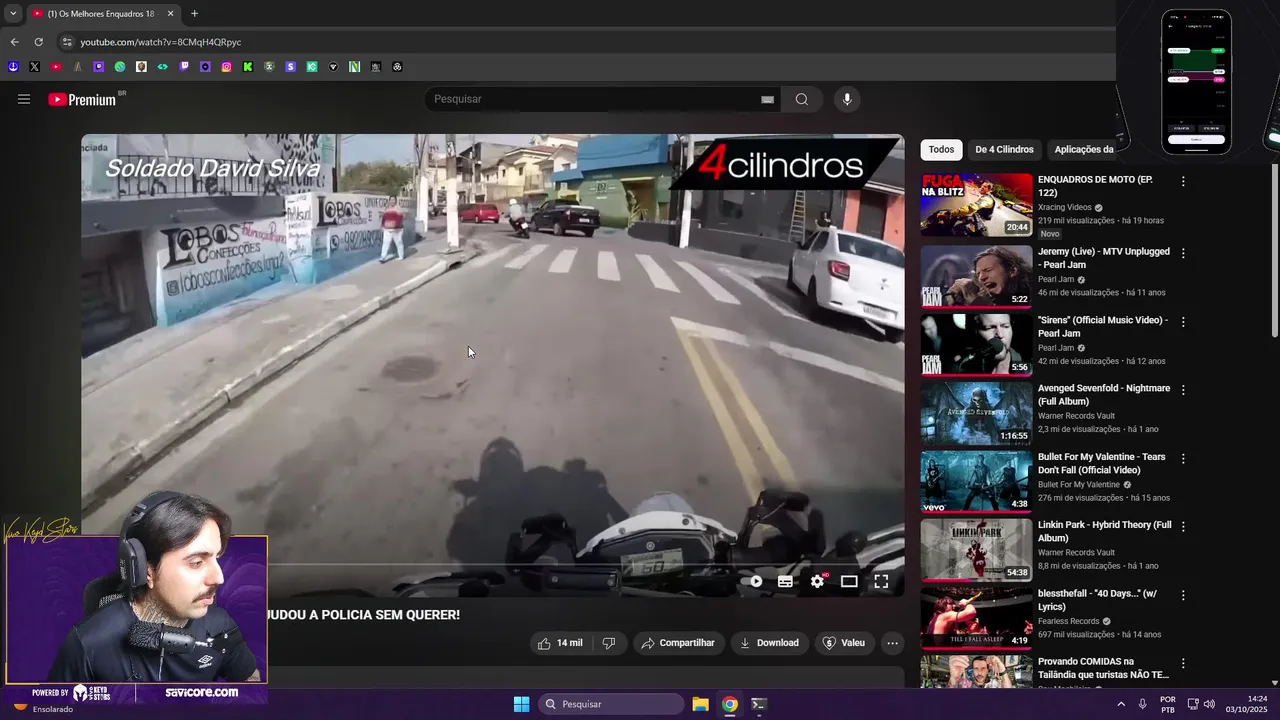The width and height of the screenshot is (1280, 720).
Task: Go back with the browser back arrow
Action: (14, 42)
